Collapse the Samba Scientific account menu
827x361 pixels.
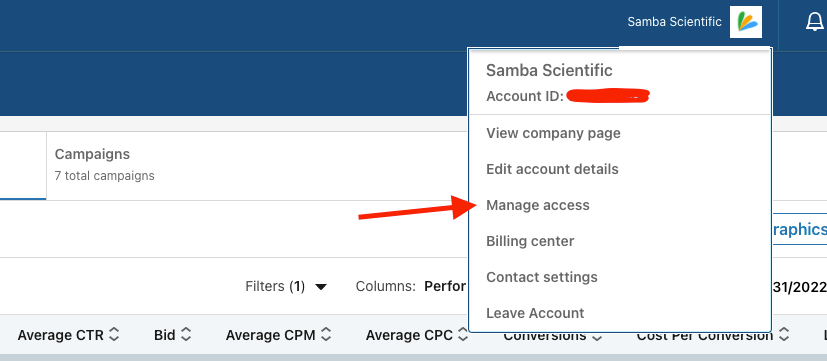point(674,22)
